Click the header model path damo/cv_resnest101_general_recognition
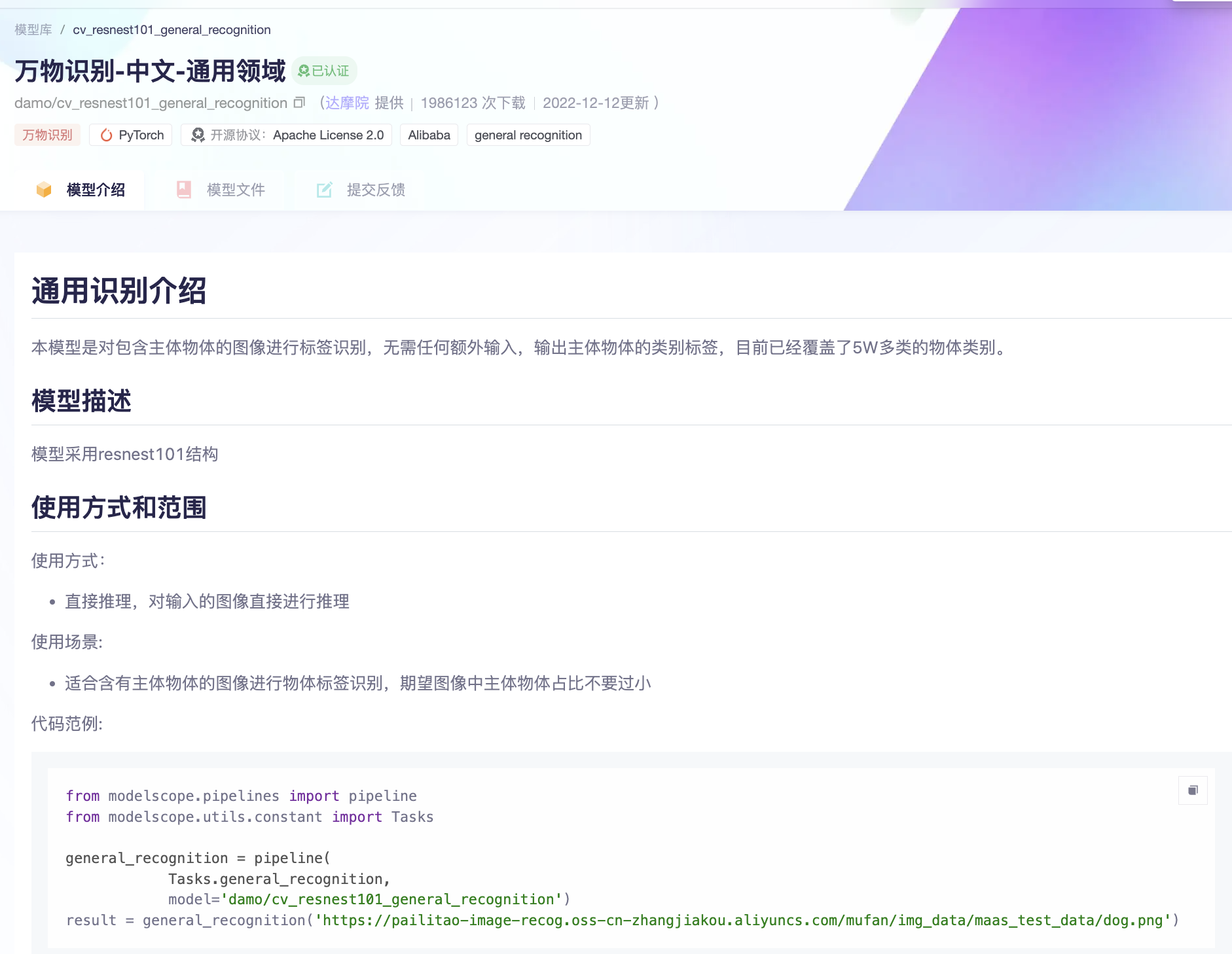This screenshot has height=954, width=1232. [151, 103]
